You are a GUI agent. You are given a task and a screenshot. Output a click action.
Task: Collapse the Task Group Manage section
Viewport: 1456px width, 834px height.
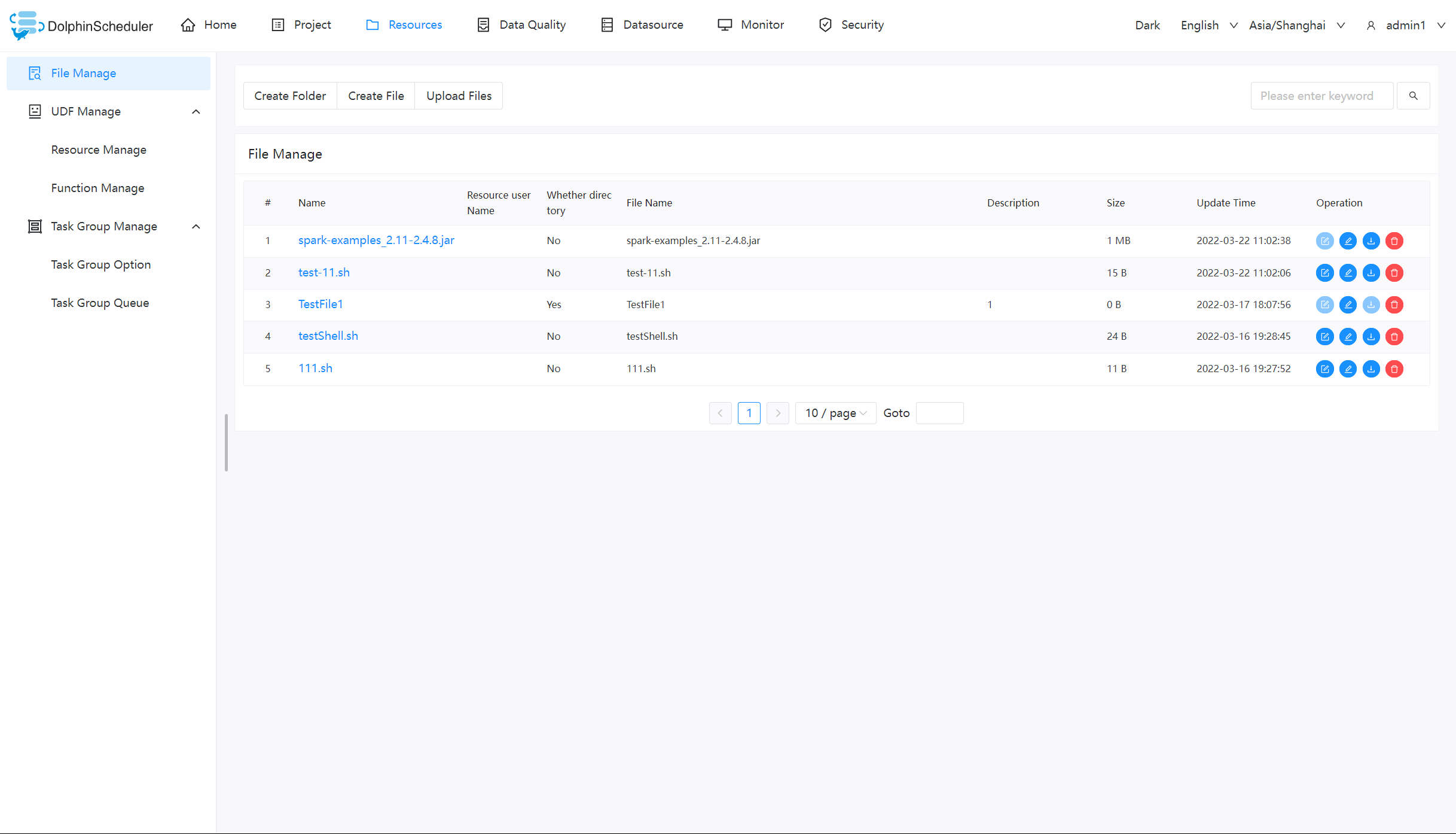[196, 226]
